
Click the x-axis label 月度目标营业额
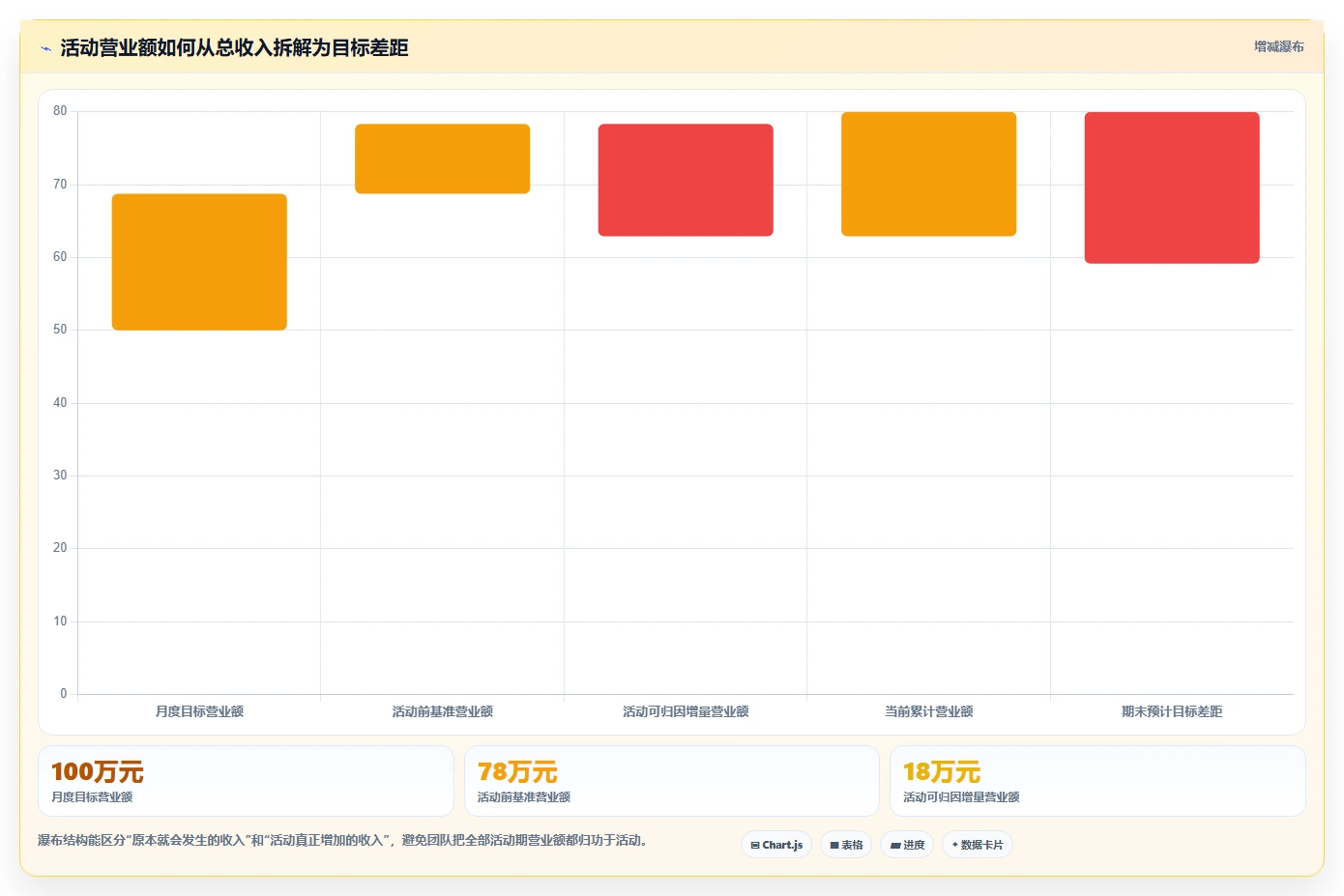pyautogui.click(x=199, y=711)
